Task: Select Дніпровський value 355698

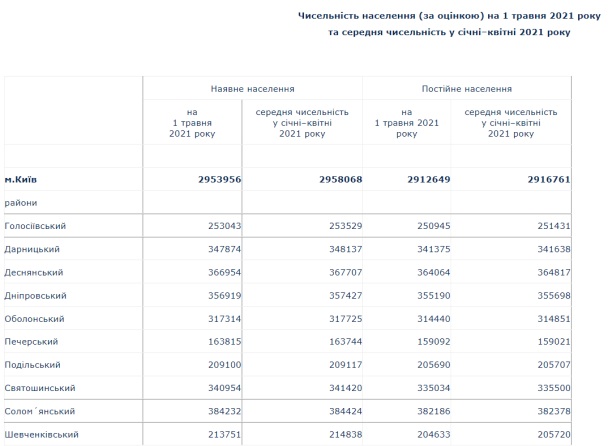Action: coord(554,296)
